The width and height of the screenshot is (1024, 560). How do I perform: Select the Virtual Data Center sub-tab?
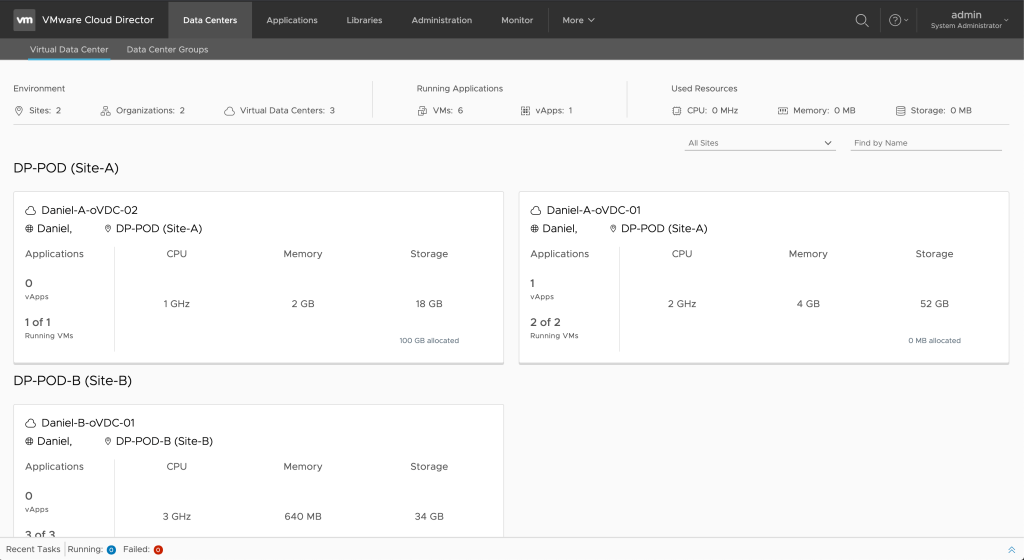pos(69,50)
